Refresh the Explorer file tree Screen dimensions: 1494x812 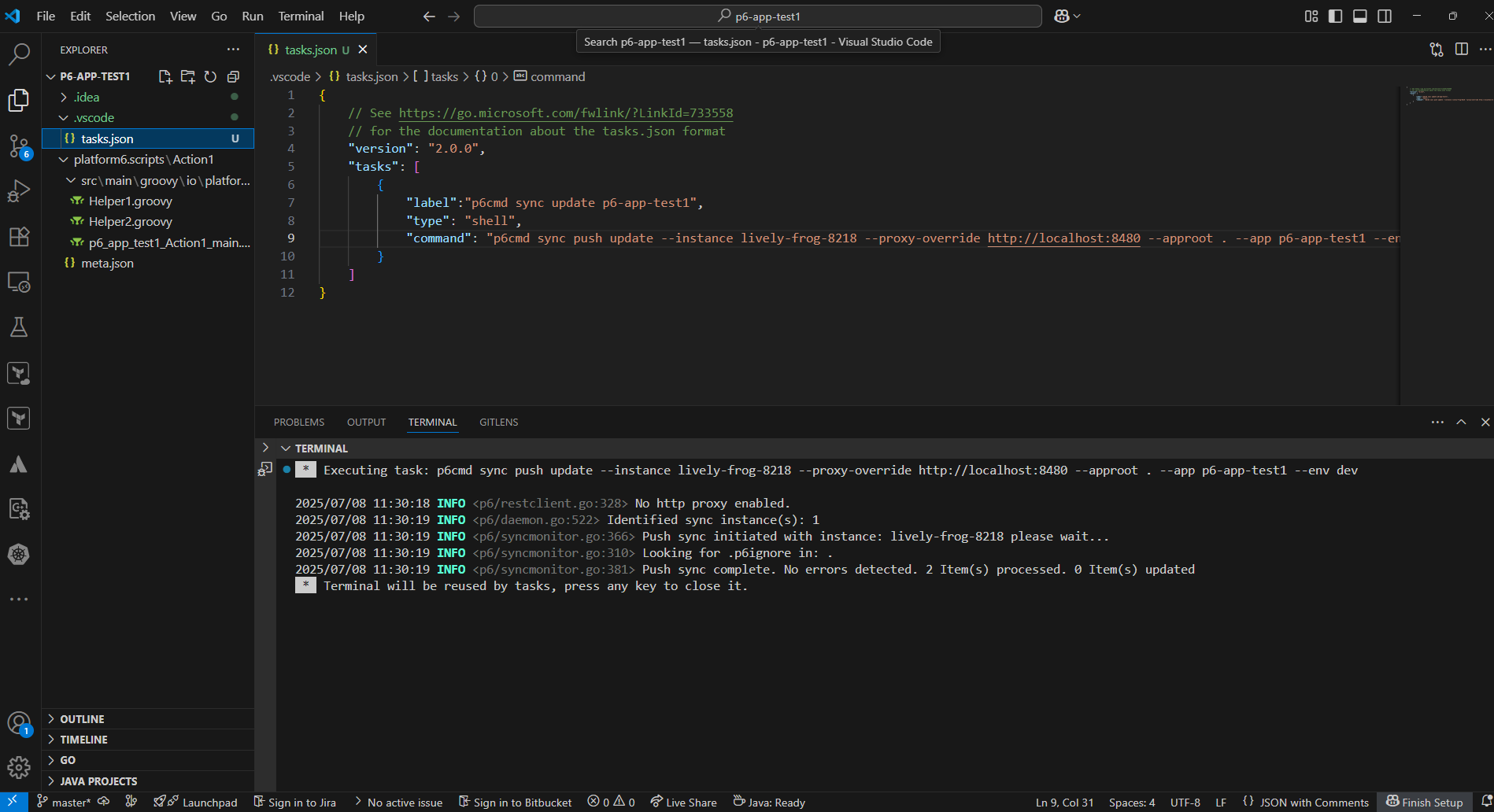pyautogui.click(x=210, y=76)
